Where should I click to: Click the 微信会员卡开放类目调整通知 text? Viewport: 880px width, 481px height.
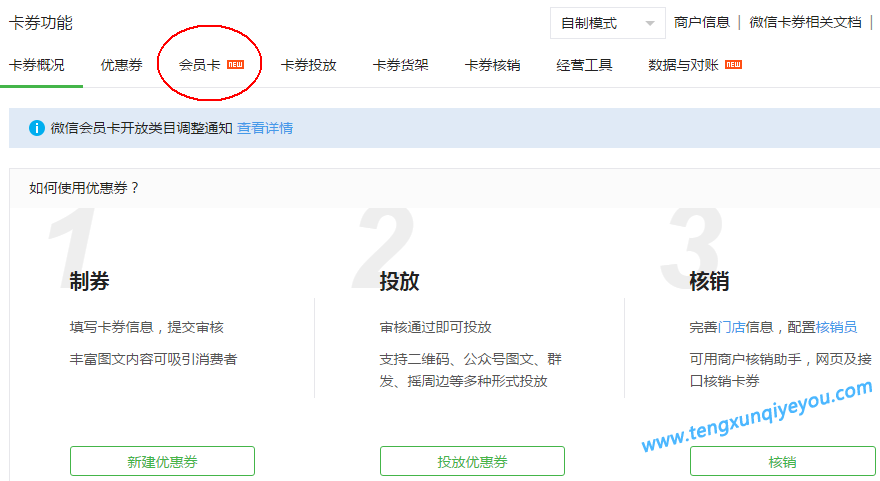click(x=141, y=128)
